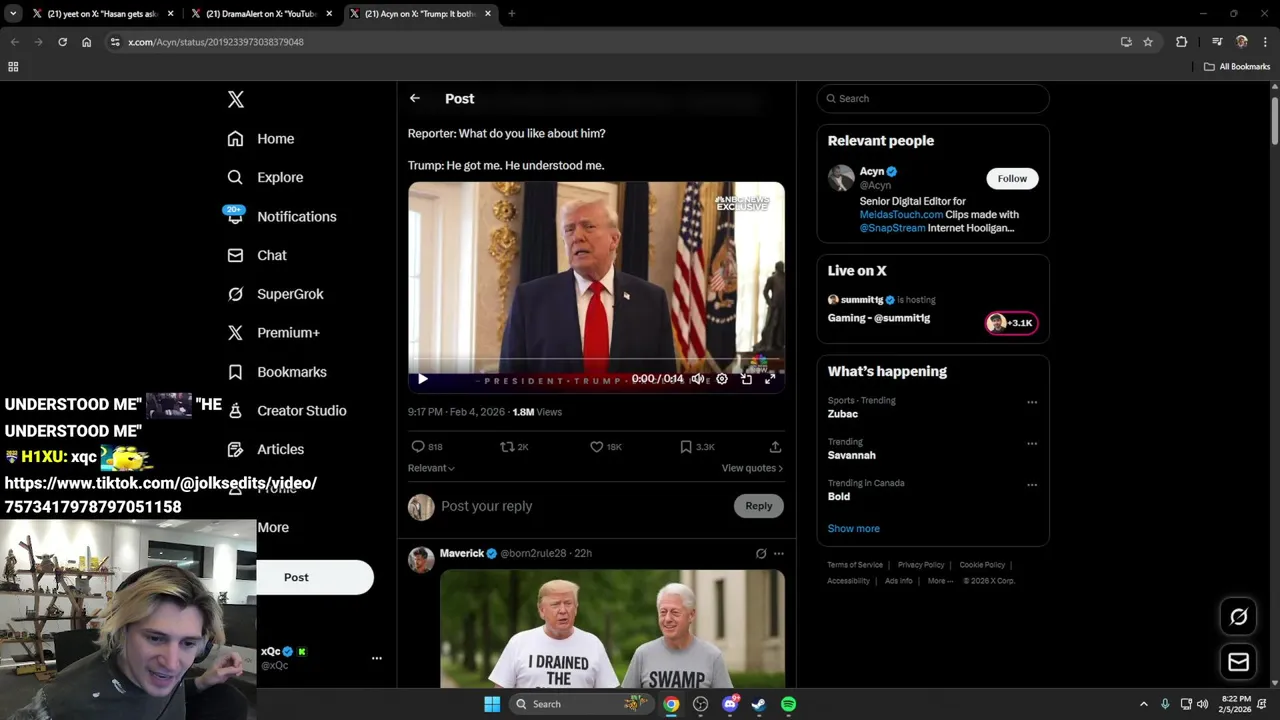Viewport: 1280px width, 720px height.
Task: Click the white Post button
Action: tap(315, 577)
